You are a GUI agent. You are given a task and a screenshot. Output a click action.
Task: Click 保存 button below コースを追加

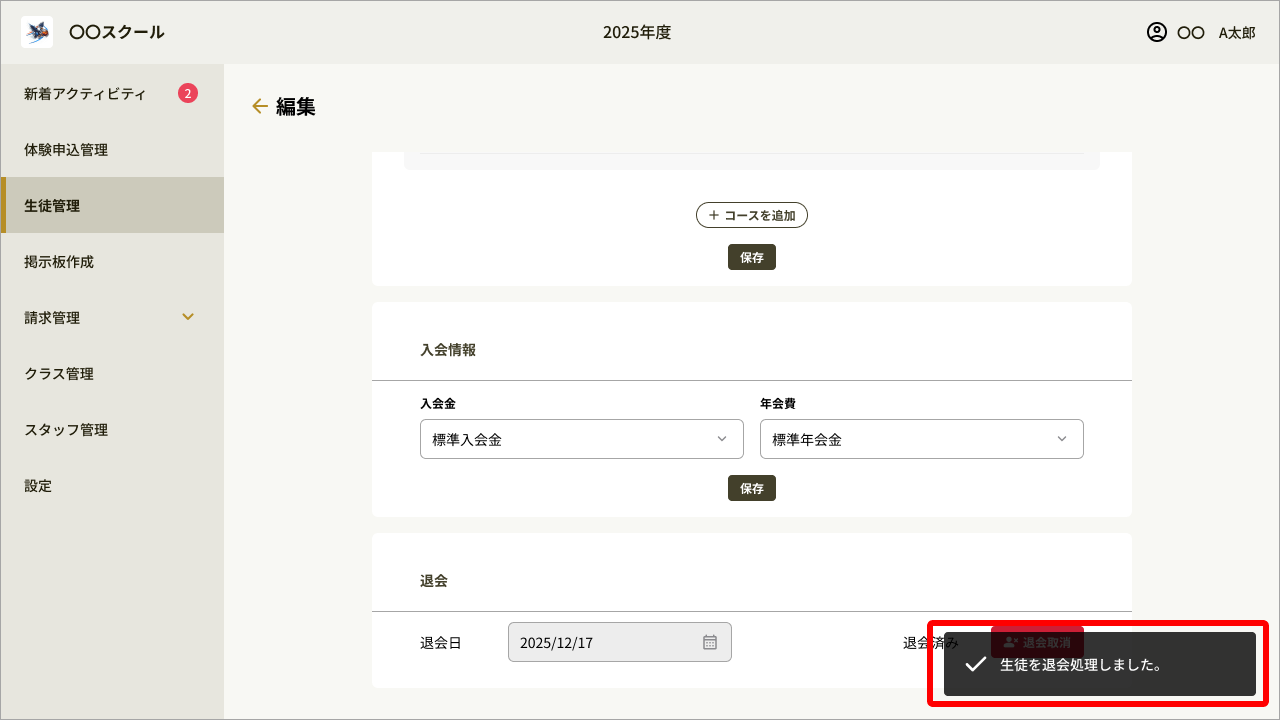pyautogui.click(x=751, y=257)
